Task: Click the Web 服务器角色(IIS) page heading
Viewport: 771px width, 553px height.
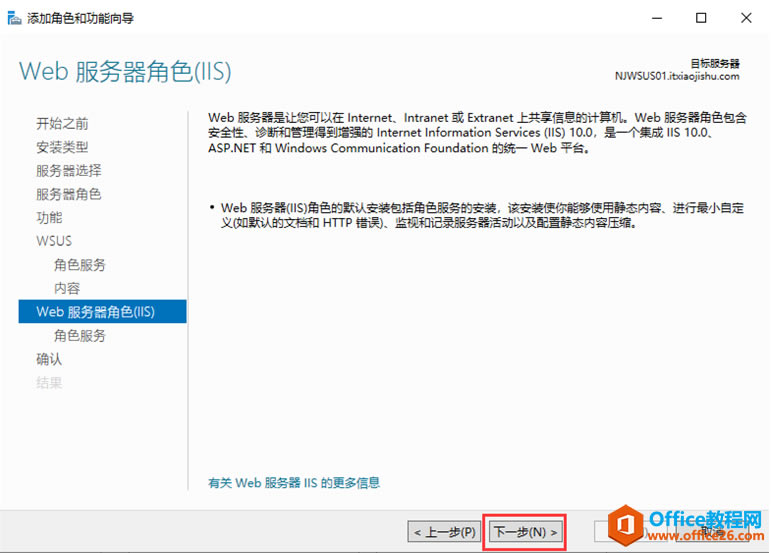Action: coord(125,72)
